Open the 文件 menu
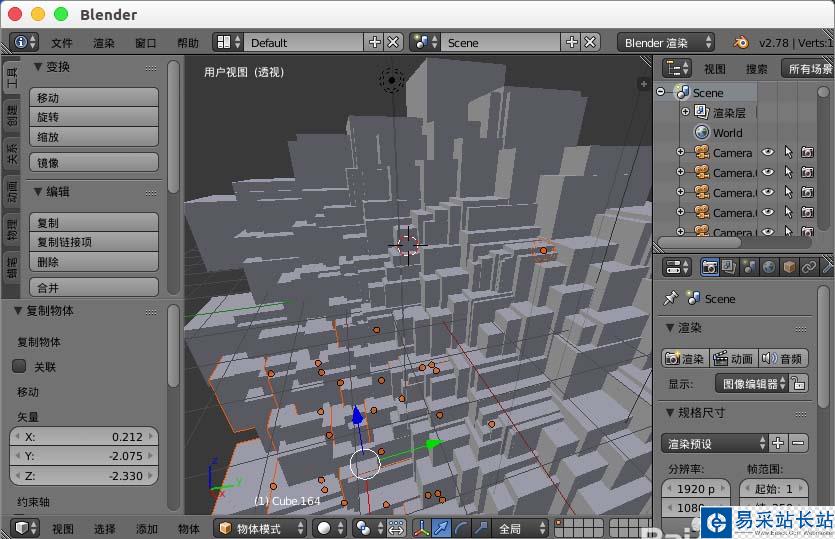Viewport: 835px width, 539px height. click(x=62, y=43)
